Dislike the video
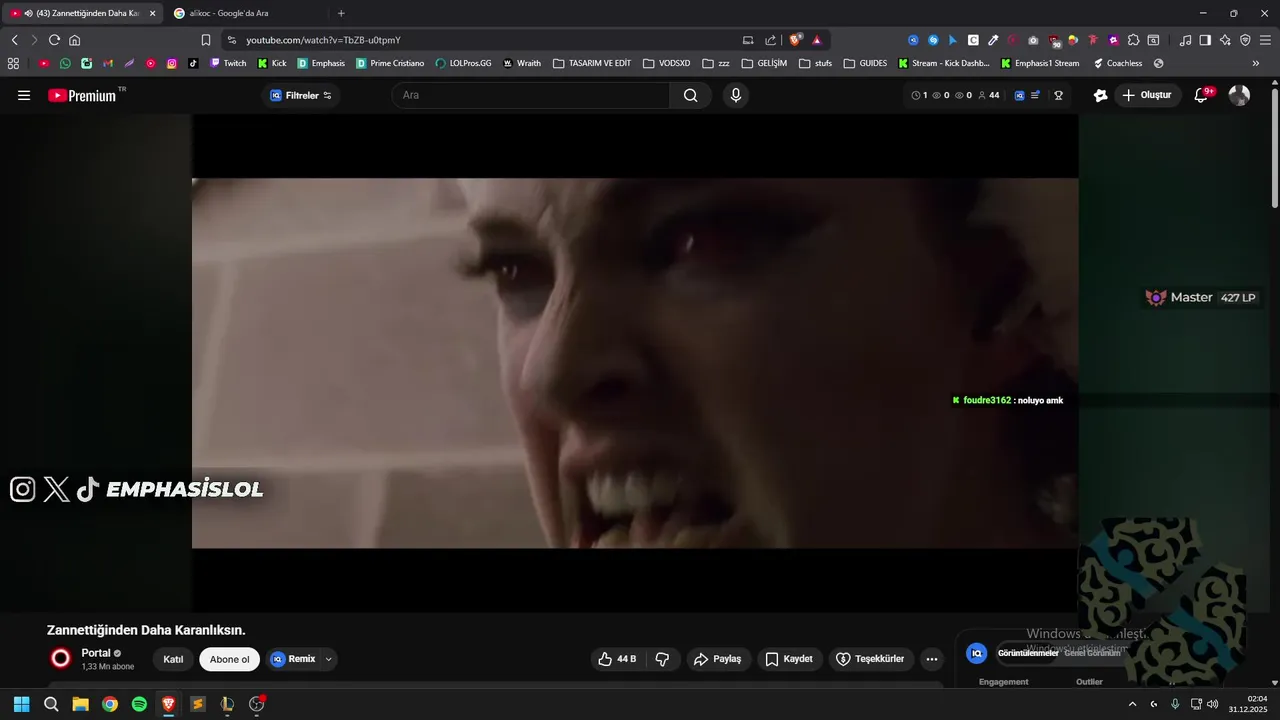Screen dimensions: 1280x720 (662, 659)
